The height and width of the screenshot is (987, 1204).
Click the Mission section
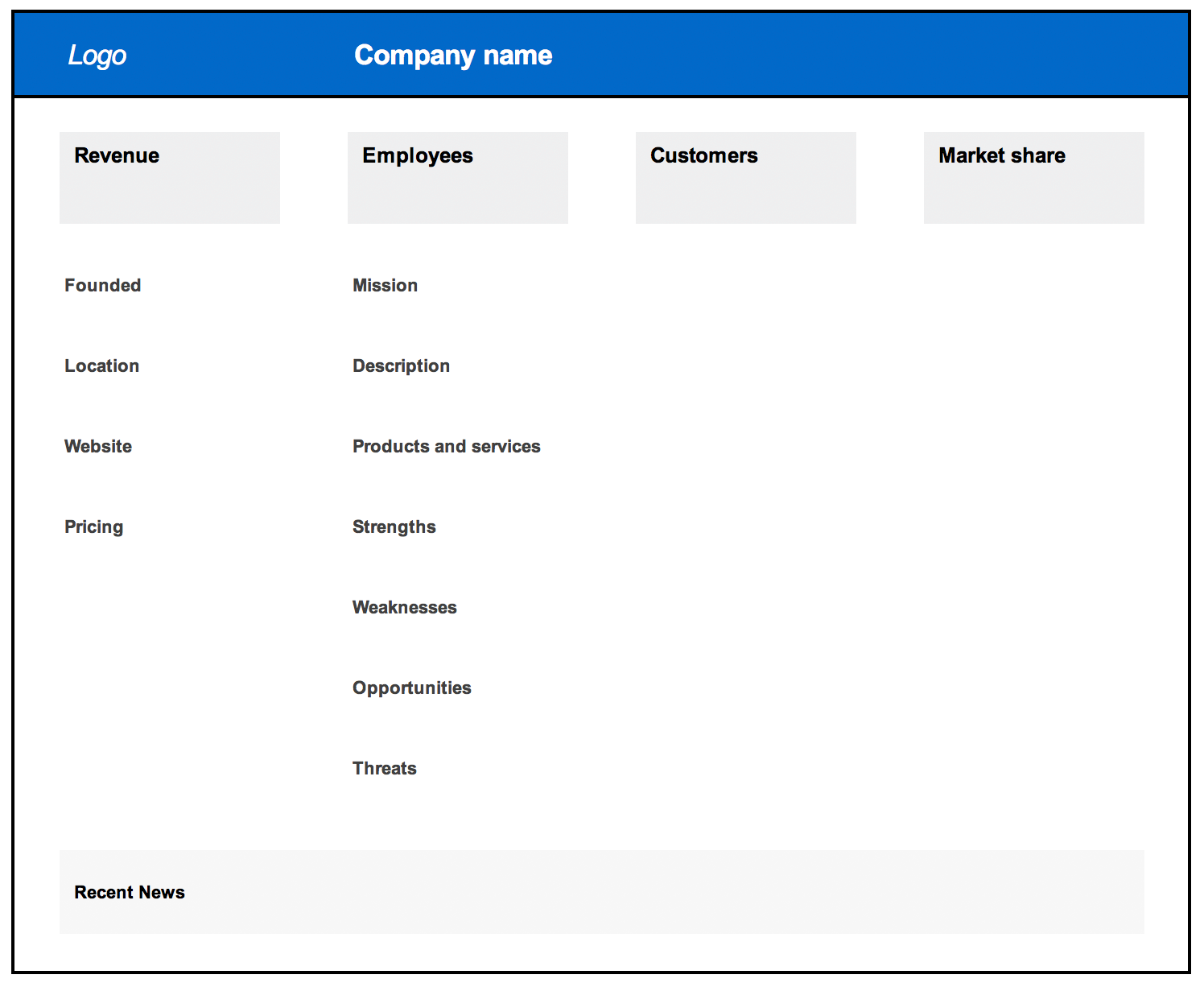point(385,285)
